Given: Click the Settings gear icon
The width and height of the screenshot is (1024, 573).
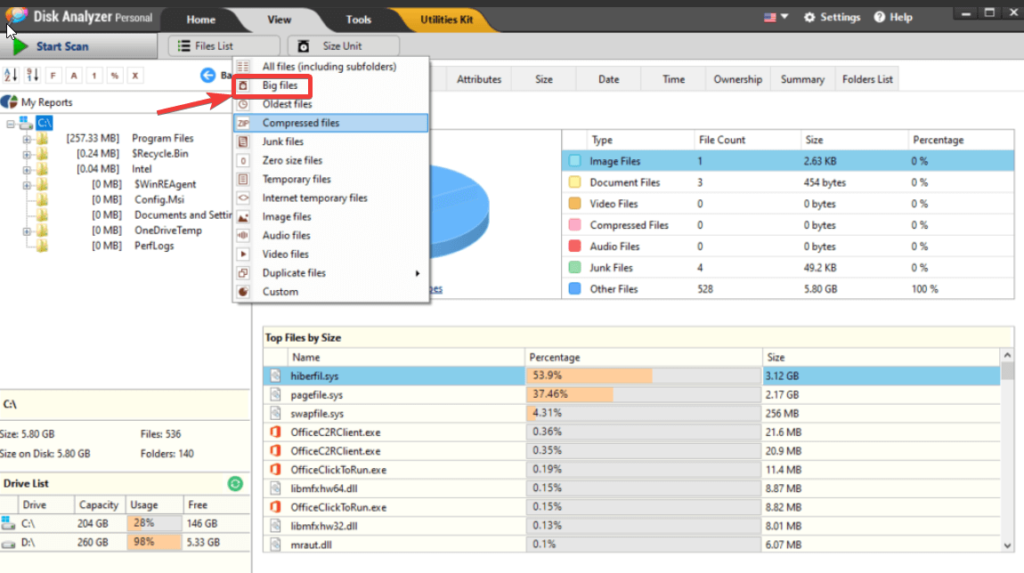Looking at the screenshot, I should [809, 17].
